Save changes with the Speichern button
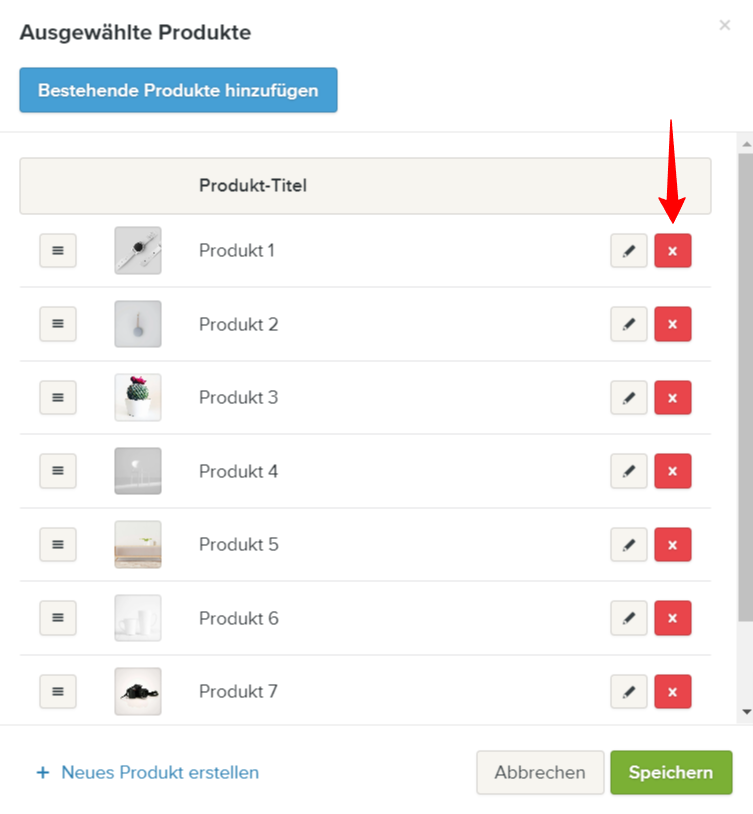753x814 pixels. pyautogui.click(x=671, y=772)
